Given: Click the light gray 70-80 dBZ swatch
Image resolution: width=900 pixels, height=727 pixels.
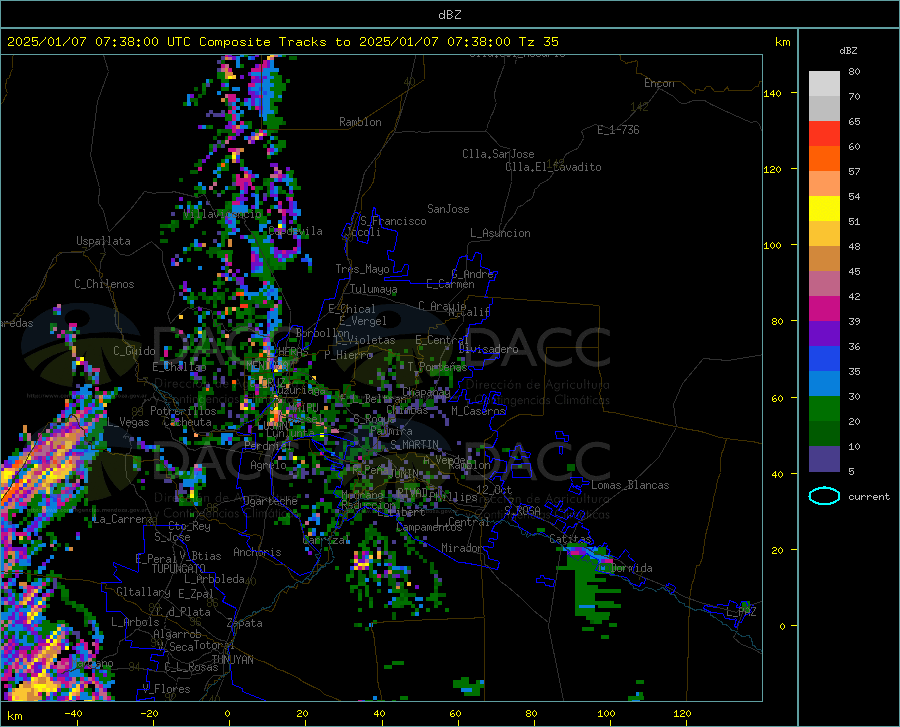Looking at the screenshot, I should coord(824,84).
